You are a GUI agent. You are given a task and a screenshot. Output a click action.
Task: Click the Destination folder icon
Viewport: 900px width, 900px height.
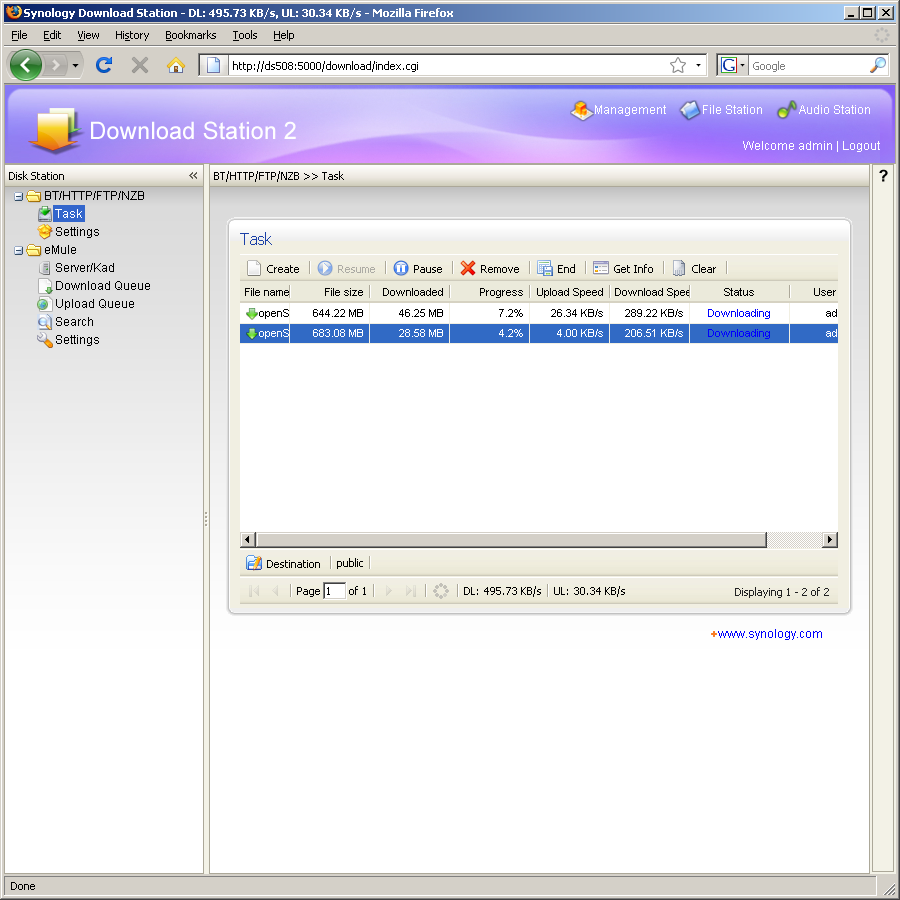(x=254, y=563)
